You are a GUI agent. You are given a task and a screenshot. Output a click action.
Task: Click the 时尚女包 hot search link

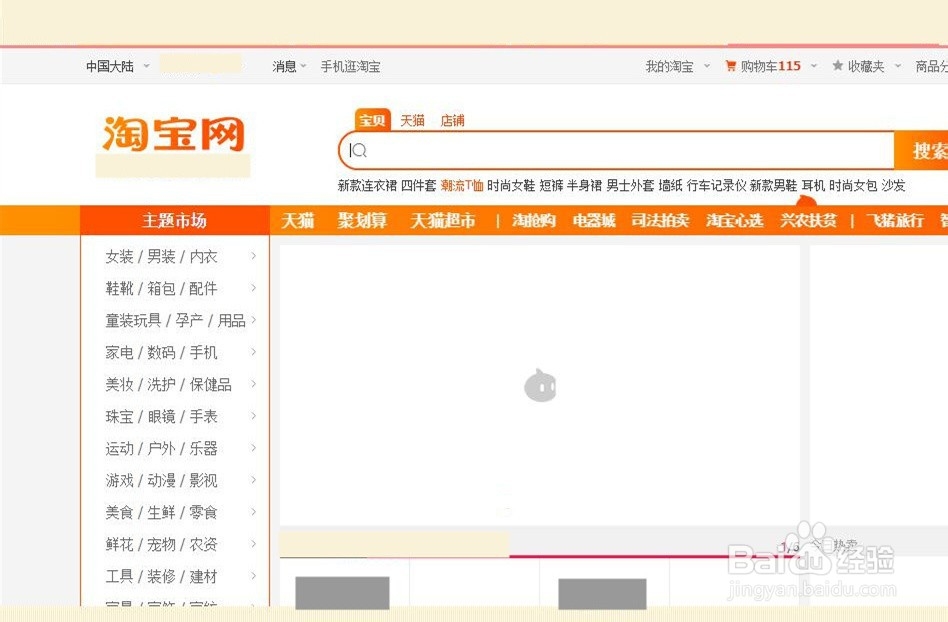853,186
